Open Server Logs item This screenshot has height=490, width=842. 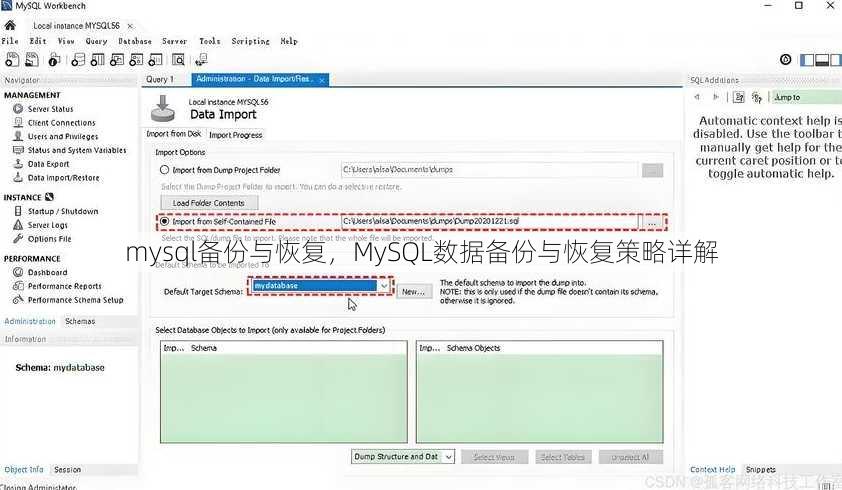point(48,225)
